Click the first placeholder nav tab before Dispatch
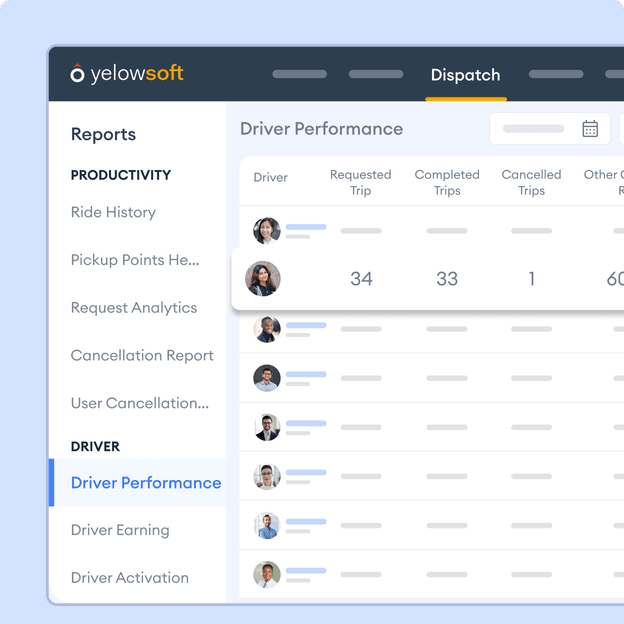Image resolution: width=624 pixels, height=624 pixels. pyautogui.click(x=300, y=74)
